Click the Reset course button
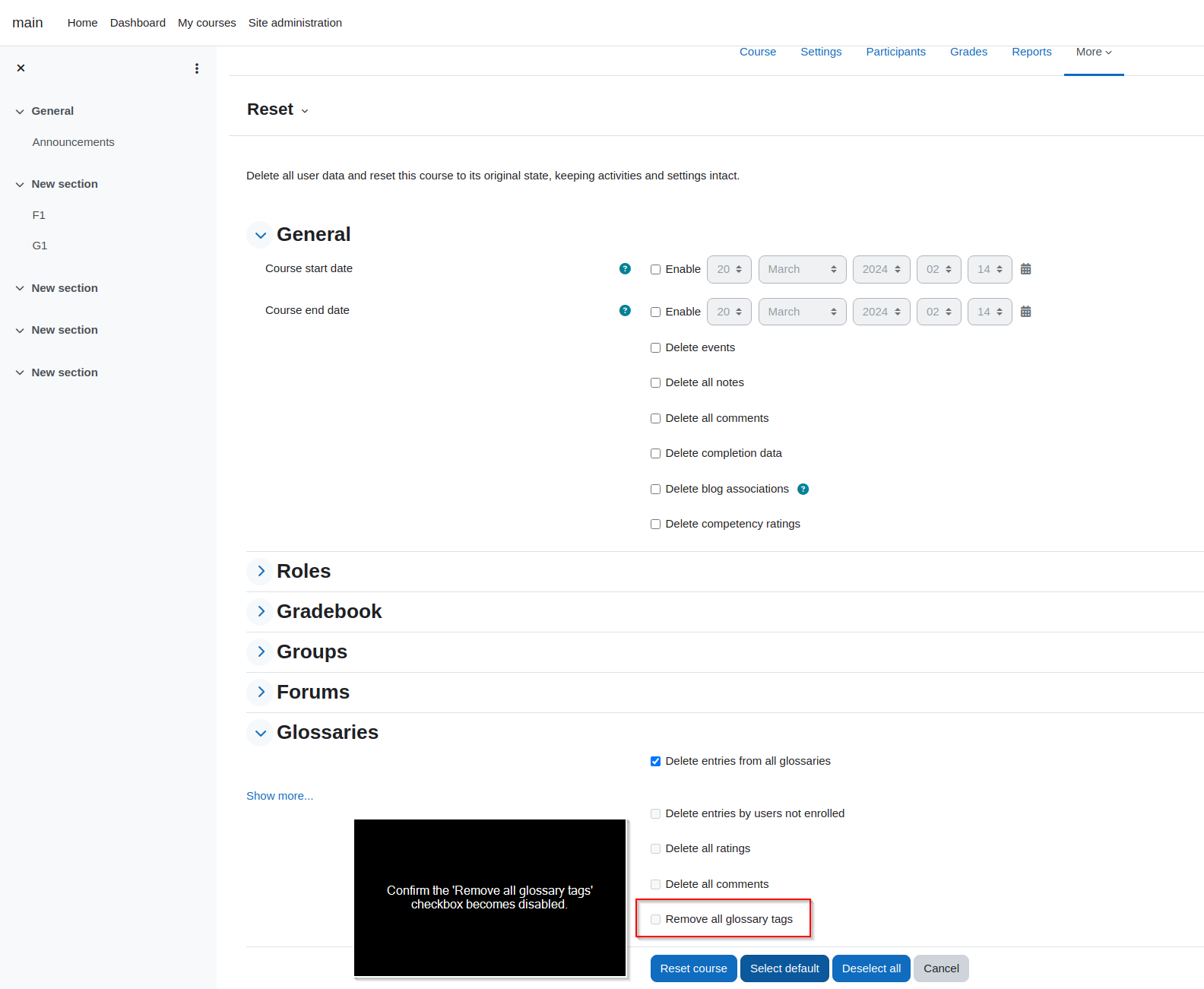 [693, 968]
